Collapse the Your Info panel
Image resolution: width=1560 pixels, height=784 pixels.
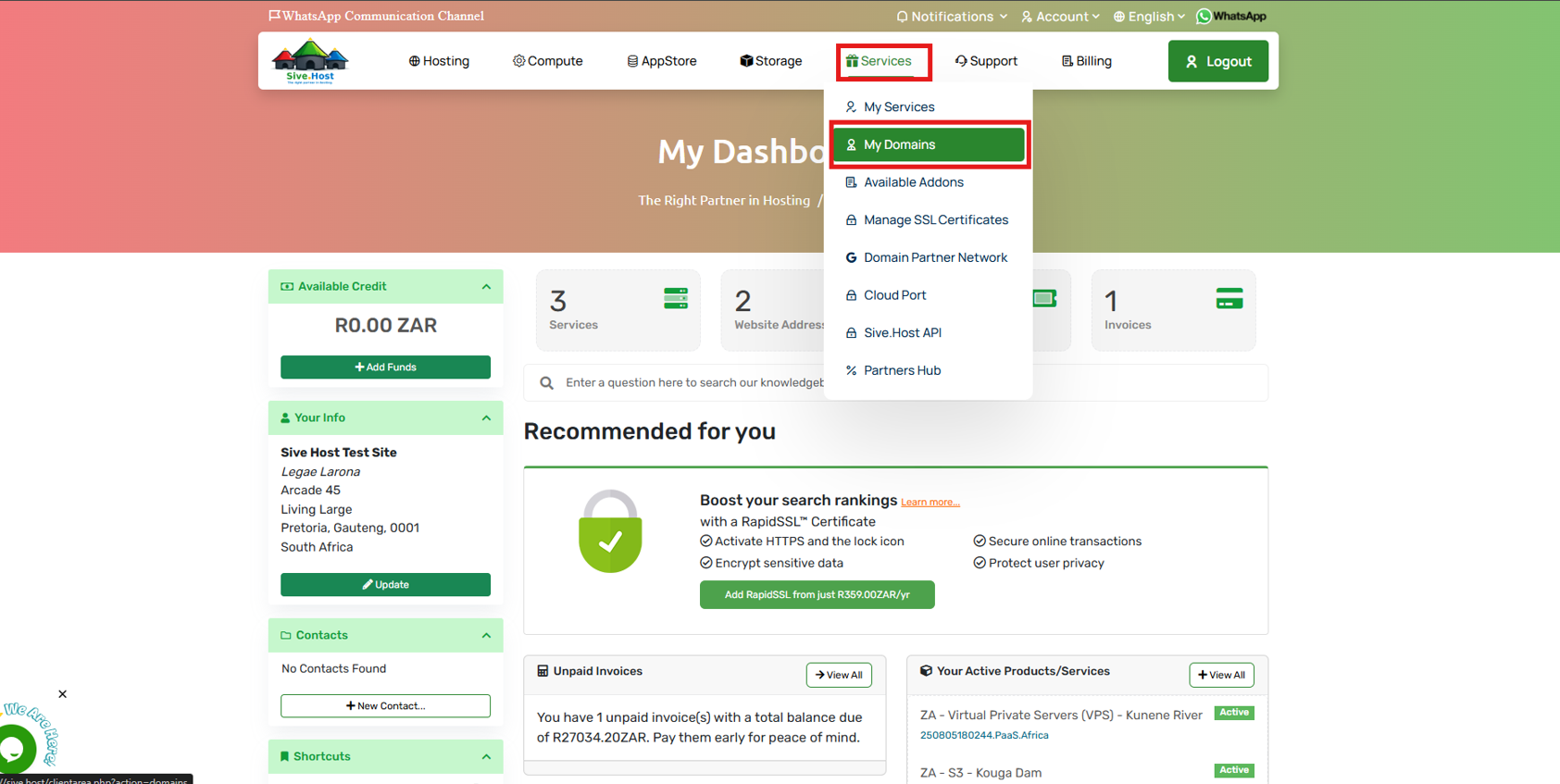click(486, 418)
